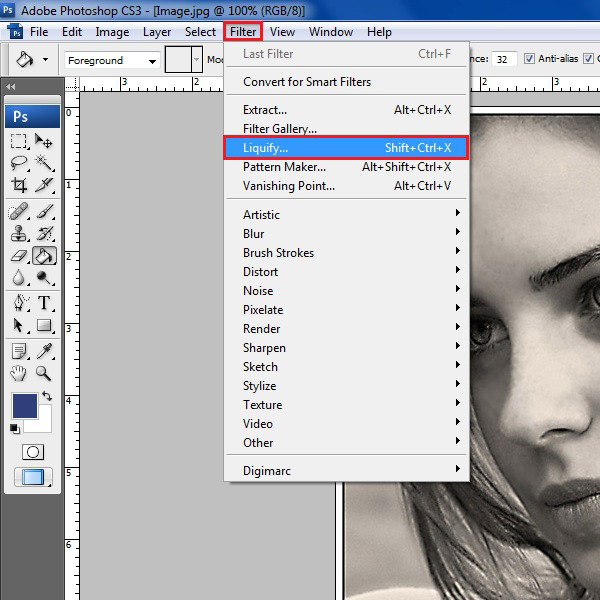Open the pattern picker dropdown arrow
600x600 pixels.
point(197,59)
